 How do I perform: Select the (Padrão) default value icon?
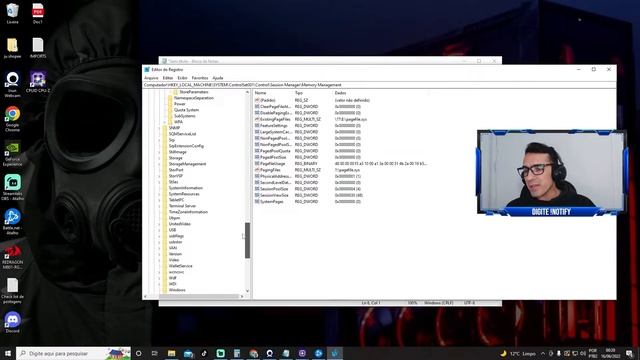(x=257, y=100)
